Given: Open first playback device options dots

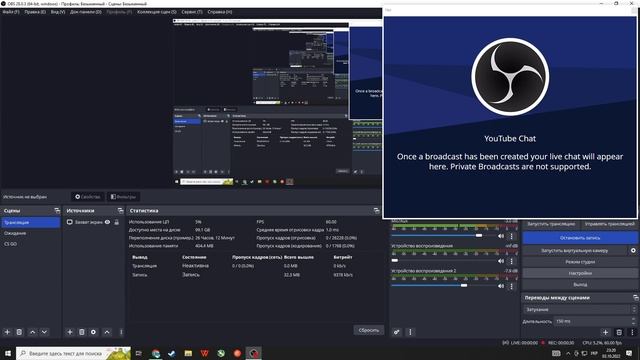Looking at the screenshot, I should pos(511,261).
